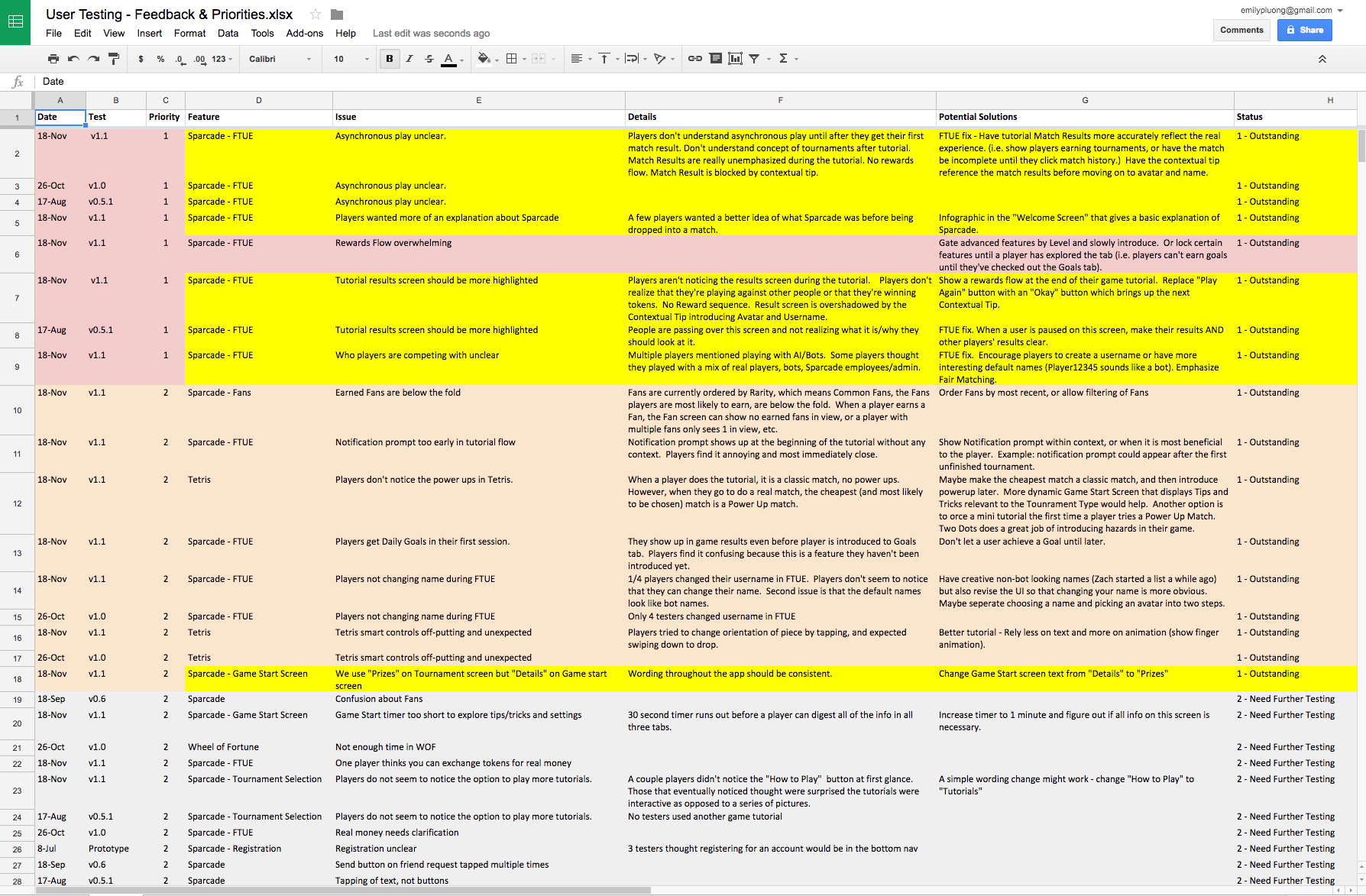
Task: Insert a link
Action: pyautogui.click(x=695, y=59)
